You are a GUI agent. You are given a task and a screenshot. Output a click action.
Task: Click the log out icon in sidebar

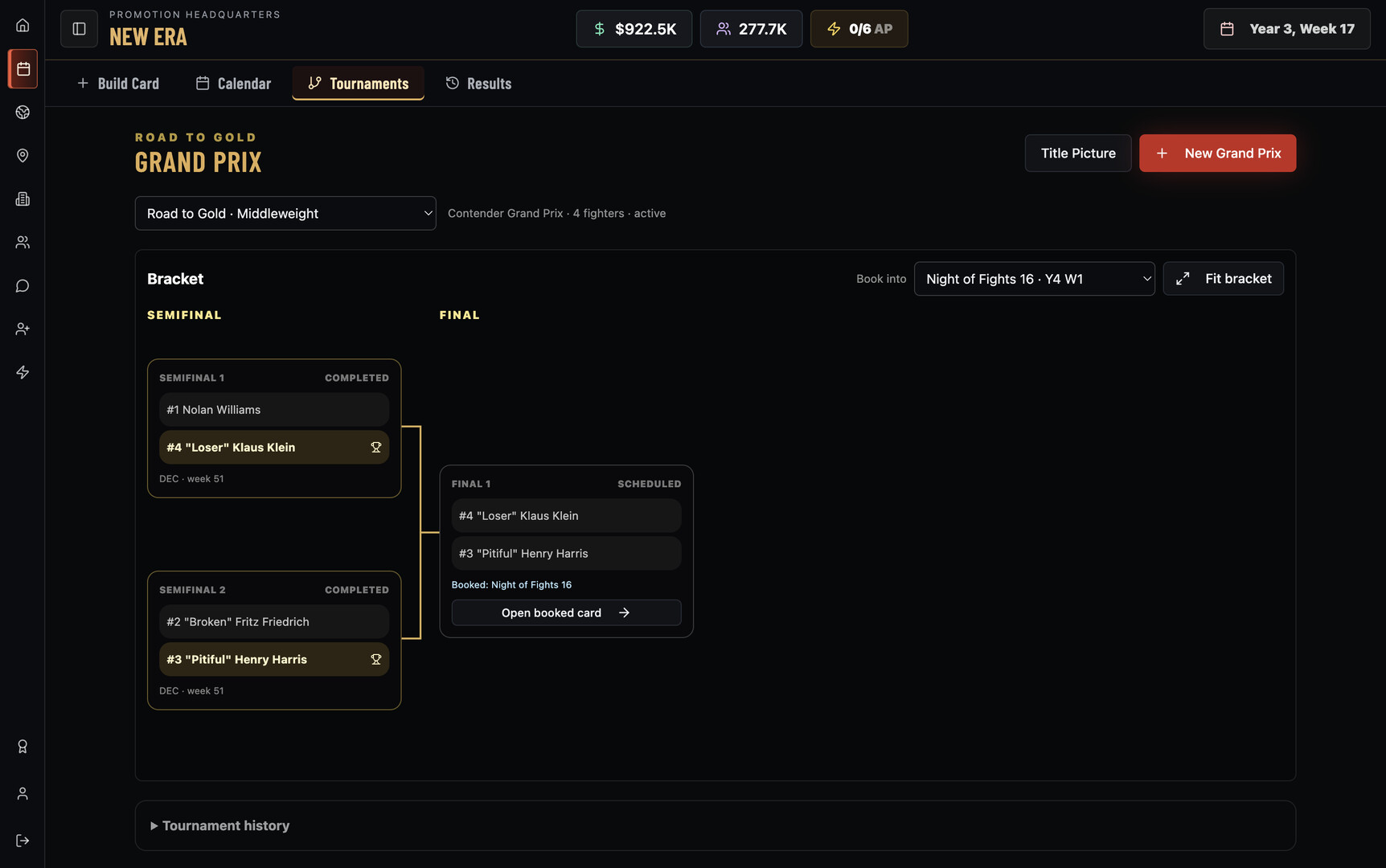[23, 841]
